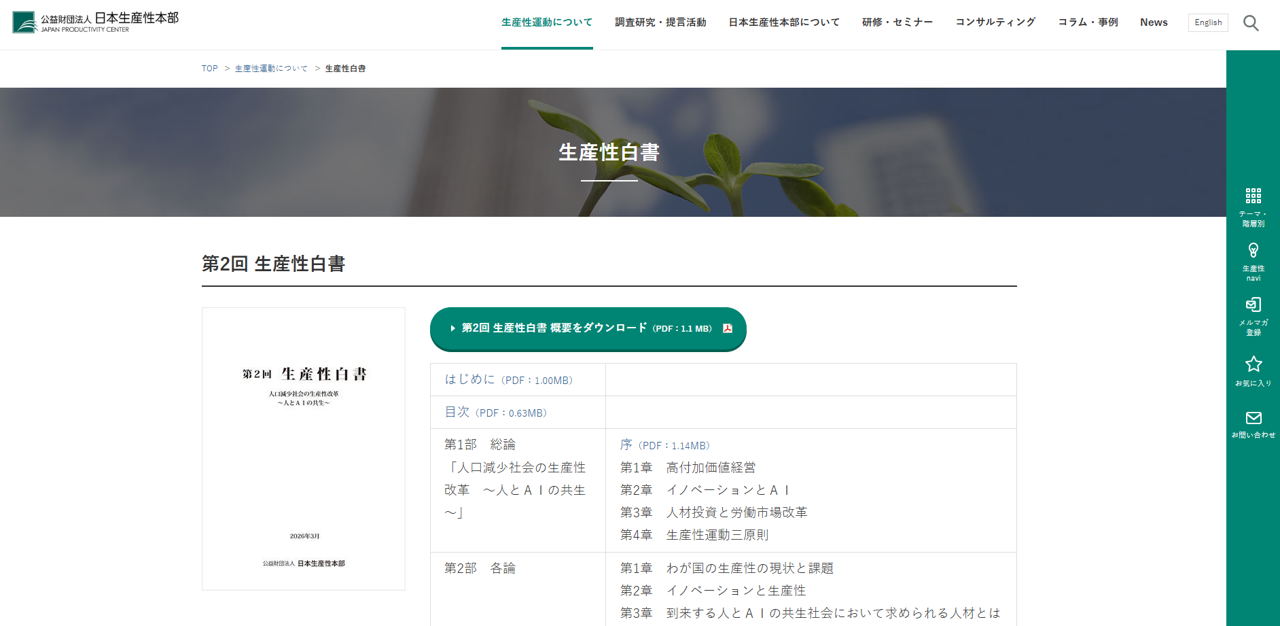The image size is (1280, 626).
Task: Click the PDF icon on download button
Action: [x=728, y=328]
